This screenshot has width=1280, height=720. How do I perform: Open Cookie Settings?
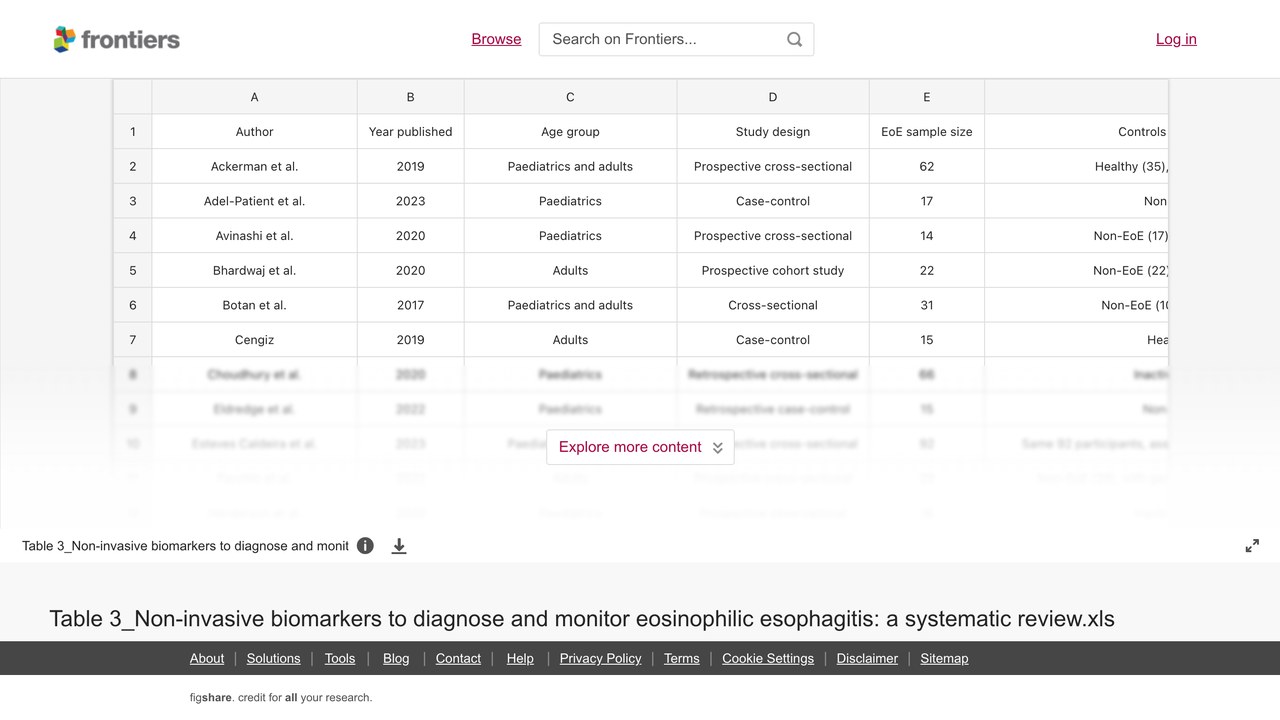coord(768,658)
